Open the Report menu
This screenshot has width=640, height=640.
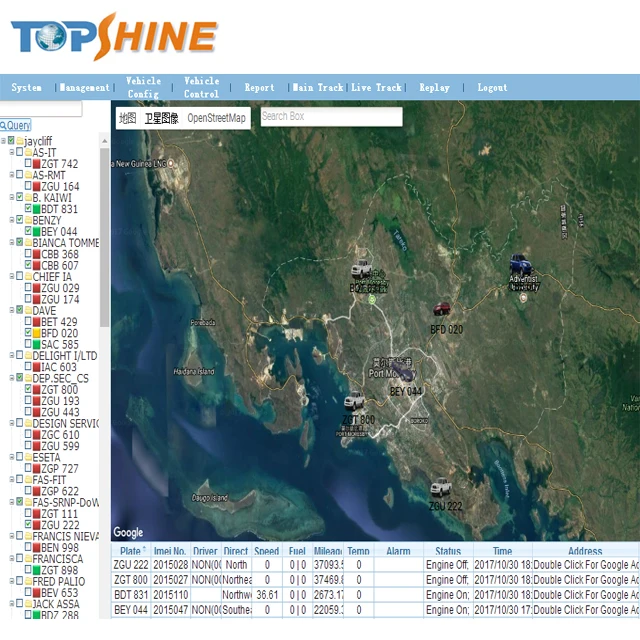pyautogui.click(x=259, y=88)
